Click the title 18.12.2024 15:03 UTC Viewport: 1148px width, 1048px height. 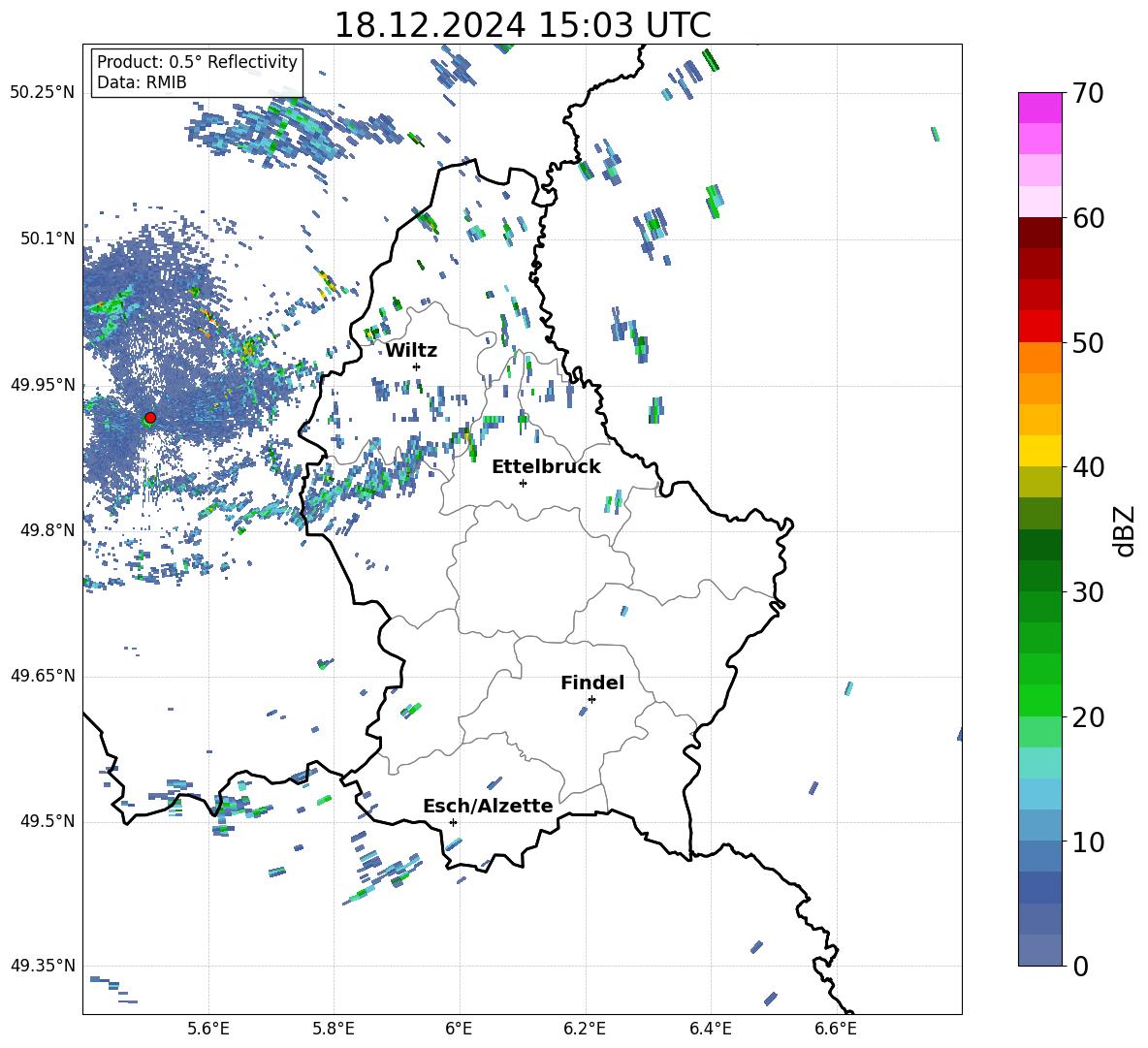pyautogui.click(x=523, y=25)
